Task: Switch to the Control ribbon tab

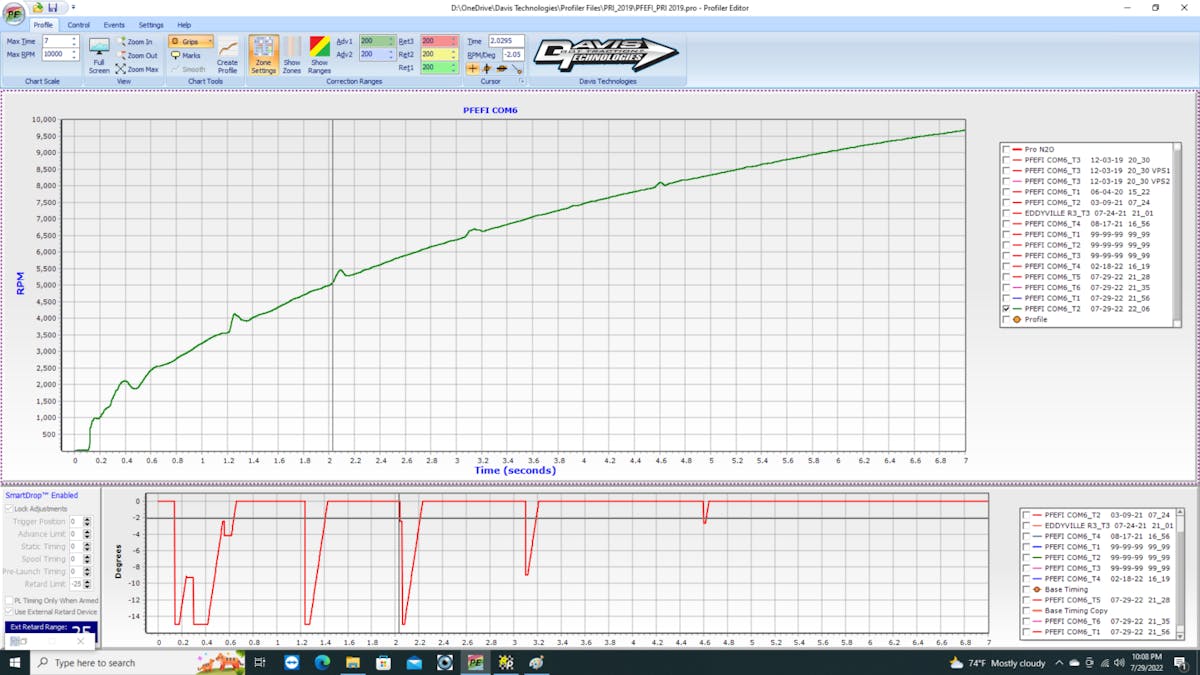Action: click(x=79, y=24)
